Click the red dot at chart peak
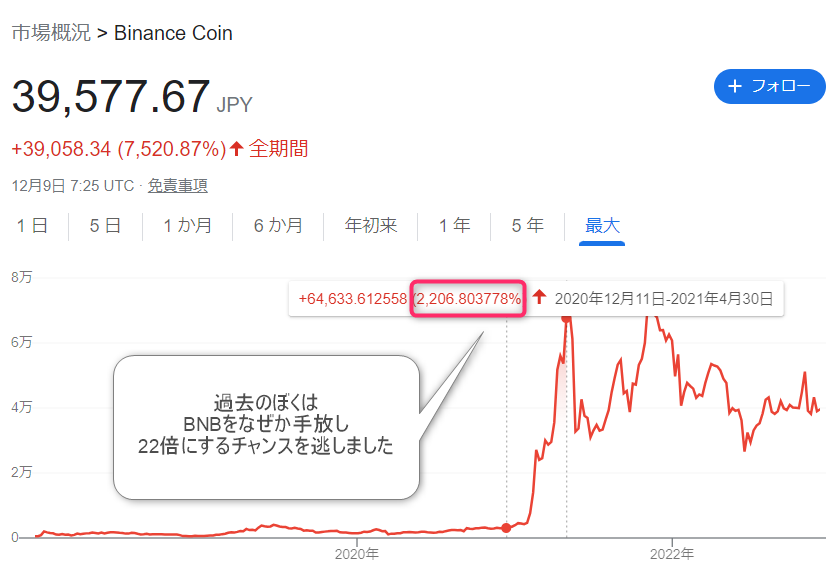Image resolution: width=836 pixels, height=575 pixels. (x=566, y=318)
